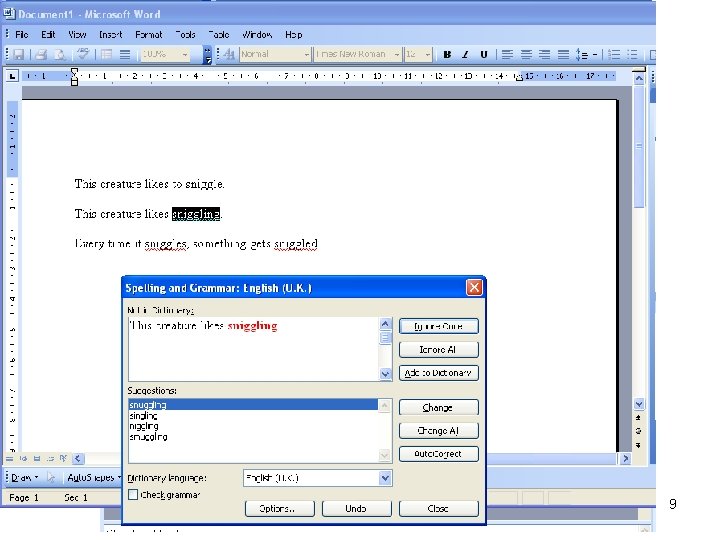Click the Close button in spelling dialog
This screenshot has height=540, width=720.
coord(439,509)
